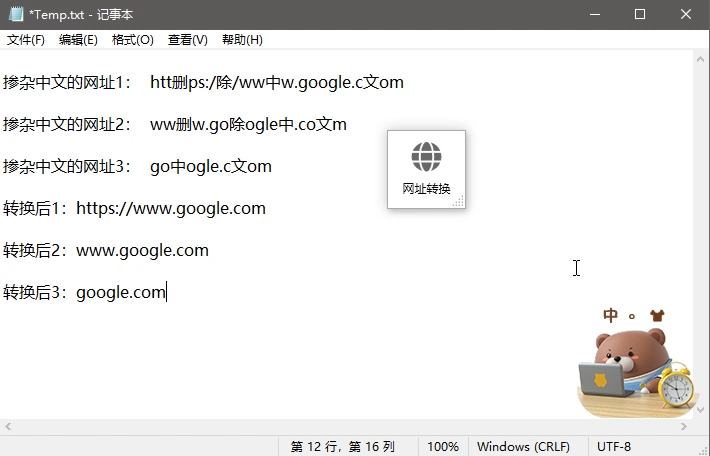Click the resize grip of 网址转换 panel
The width and height of the screenshot is (710, 456).
coord(459,202)
